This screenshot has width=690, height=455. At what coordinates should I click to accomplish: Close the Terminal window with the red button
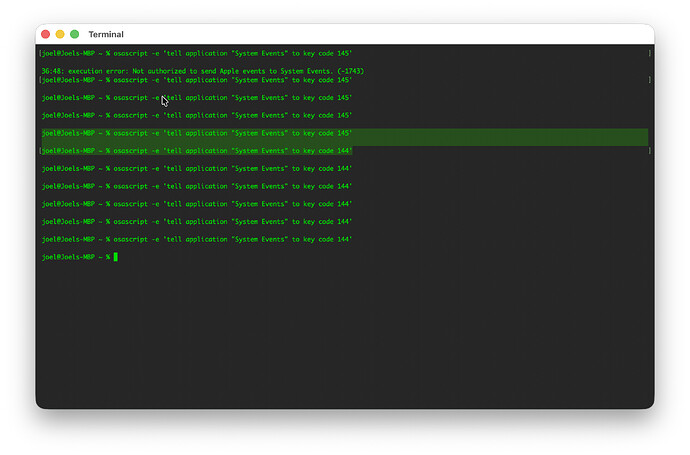(x=45, y=34)
